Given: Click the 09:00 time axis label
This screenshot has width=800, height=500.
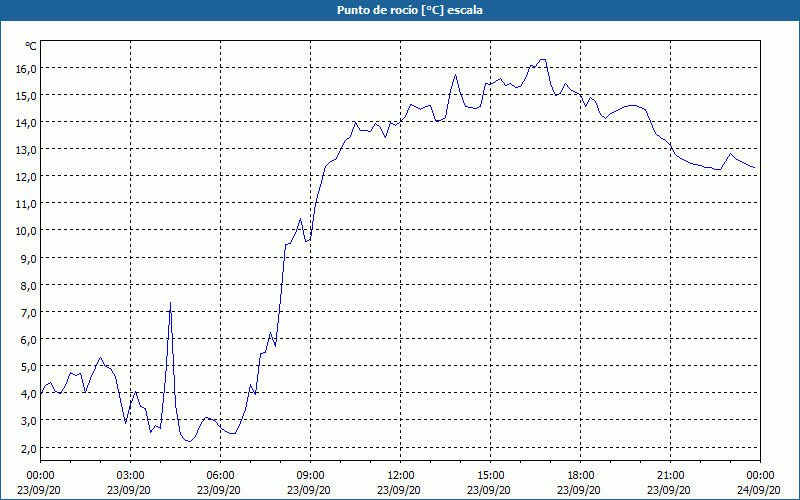Looking at the screenshot, I should coord(310,476).
